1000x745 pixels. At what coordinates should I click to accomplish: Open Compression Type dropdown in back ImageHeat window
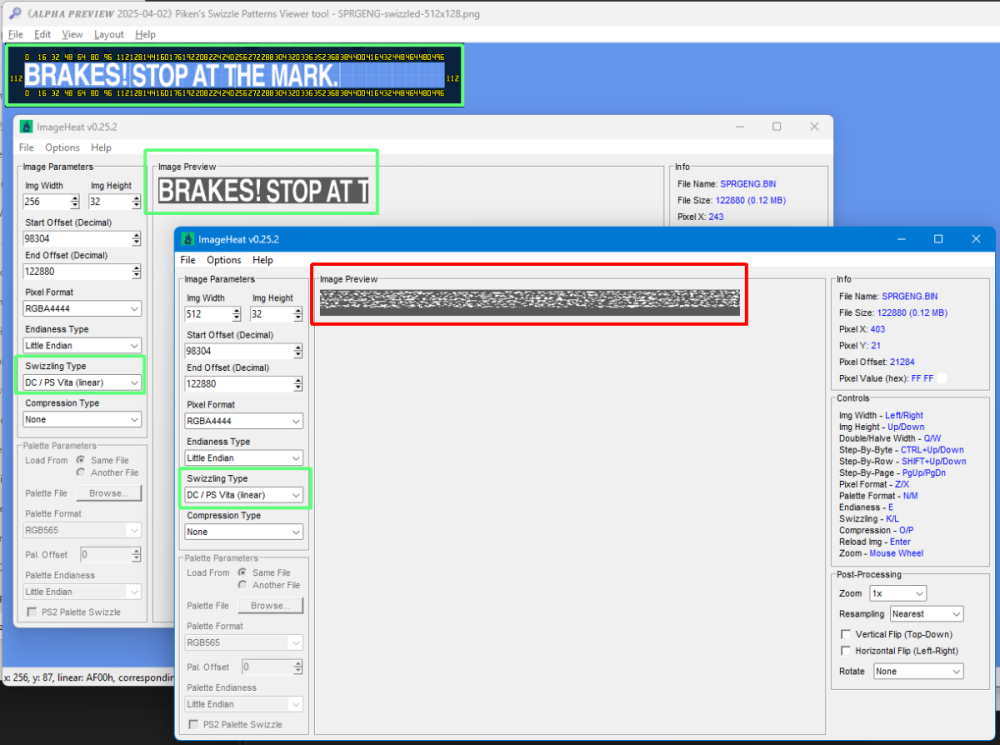82,420
